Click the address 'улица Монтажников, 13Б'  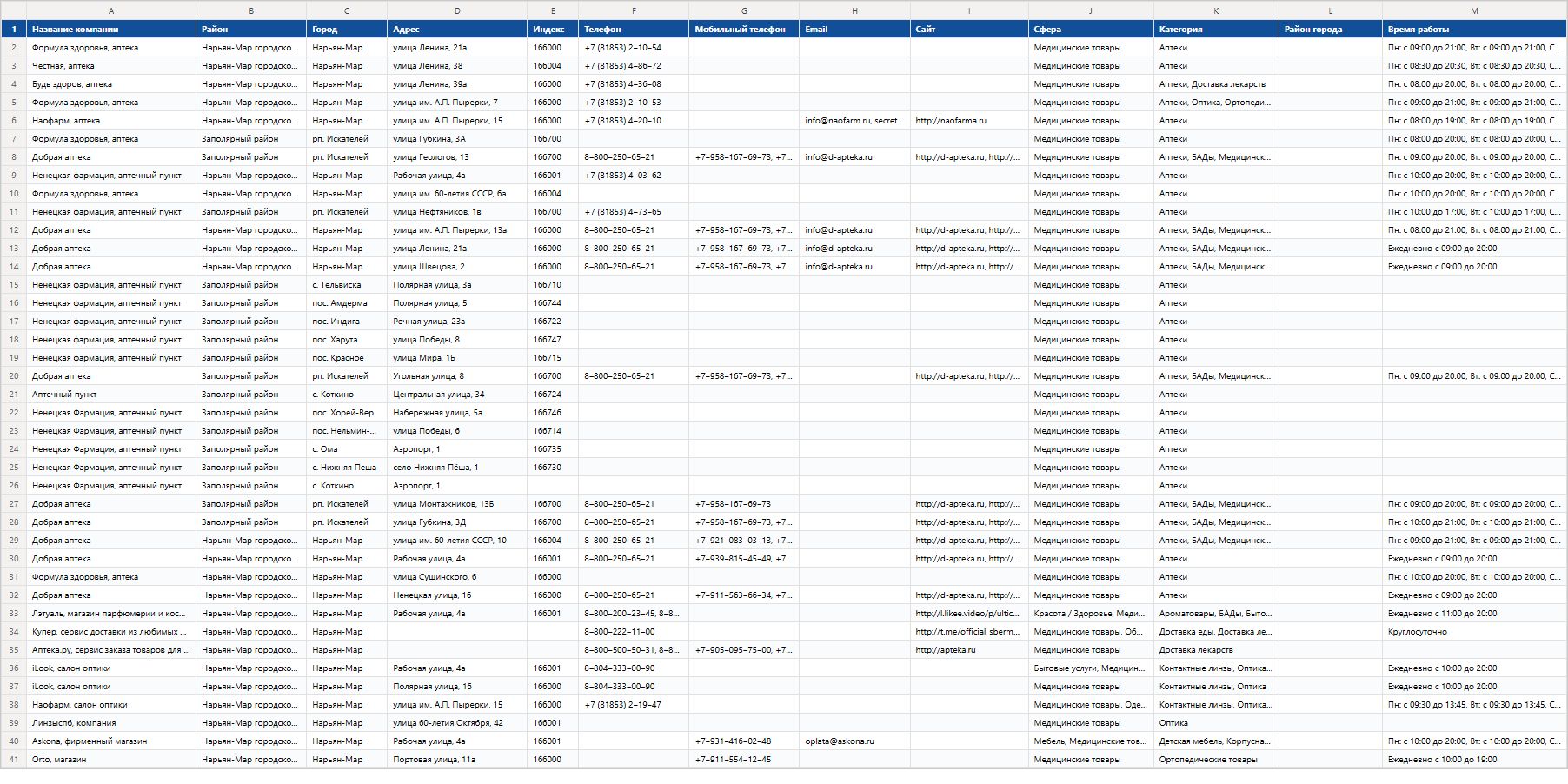point(457,504)
